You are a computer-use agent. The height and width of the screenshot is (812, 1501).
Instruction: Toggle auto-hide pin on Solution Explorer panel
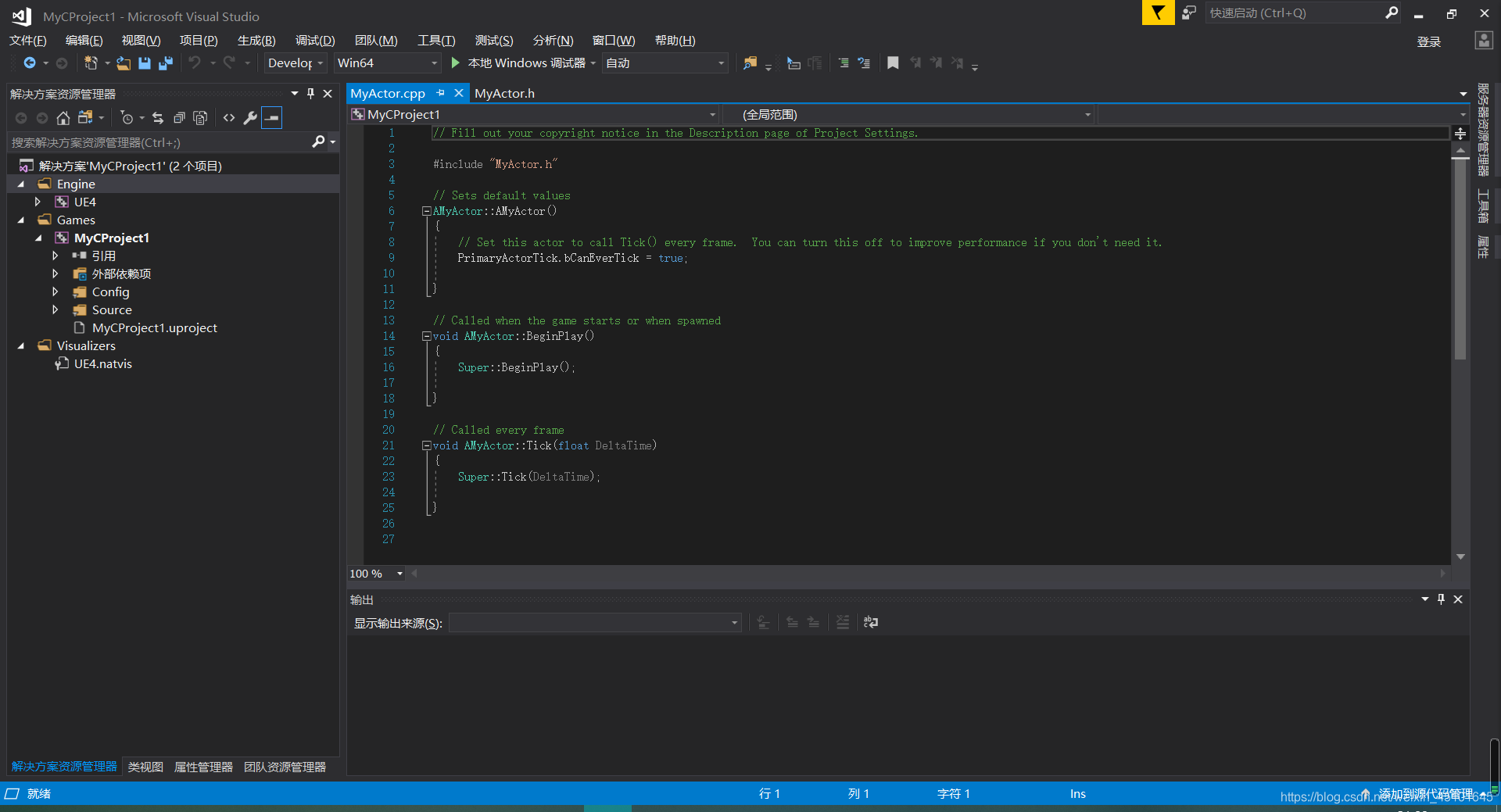point(310,94)
